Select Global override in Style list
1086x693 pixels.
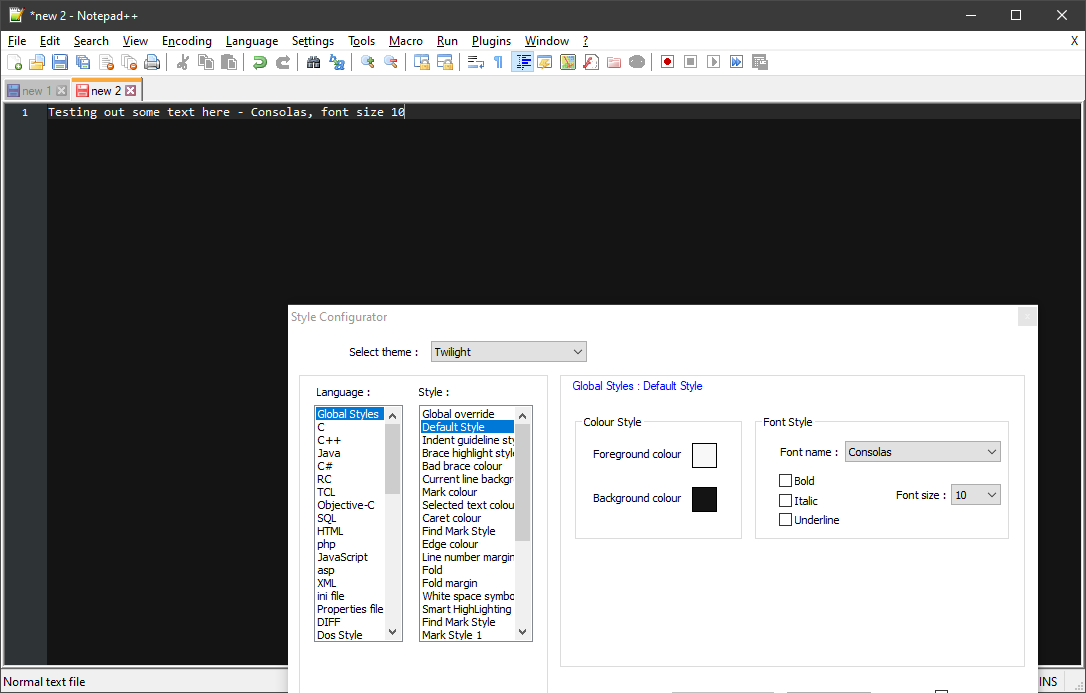(468, 414)
